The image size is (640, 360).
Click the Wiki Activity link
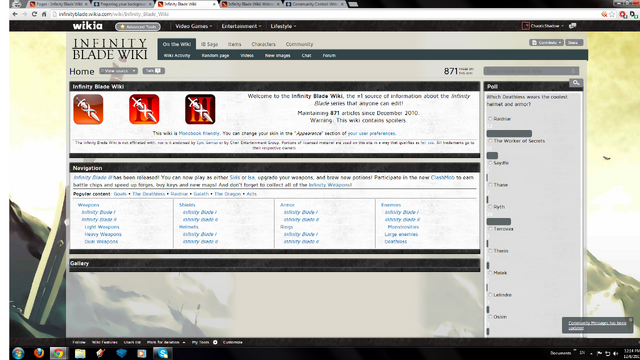point(177,56)
